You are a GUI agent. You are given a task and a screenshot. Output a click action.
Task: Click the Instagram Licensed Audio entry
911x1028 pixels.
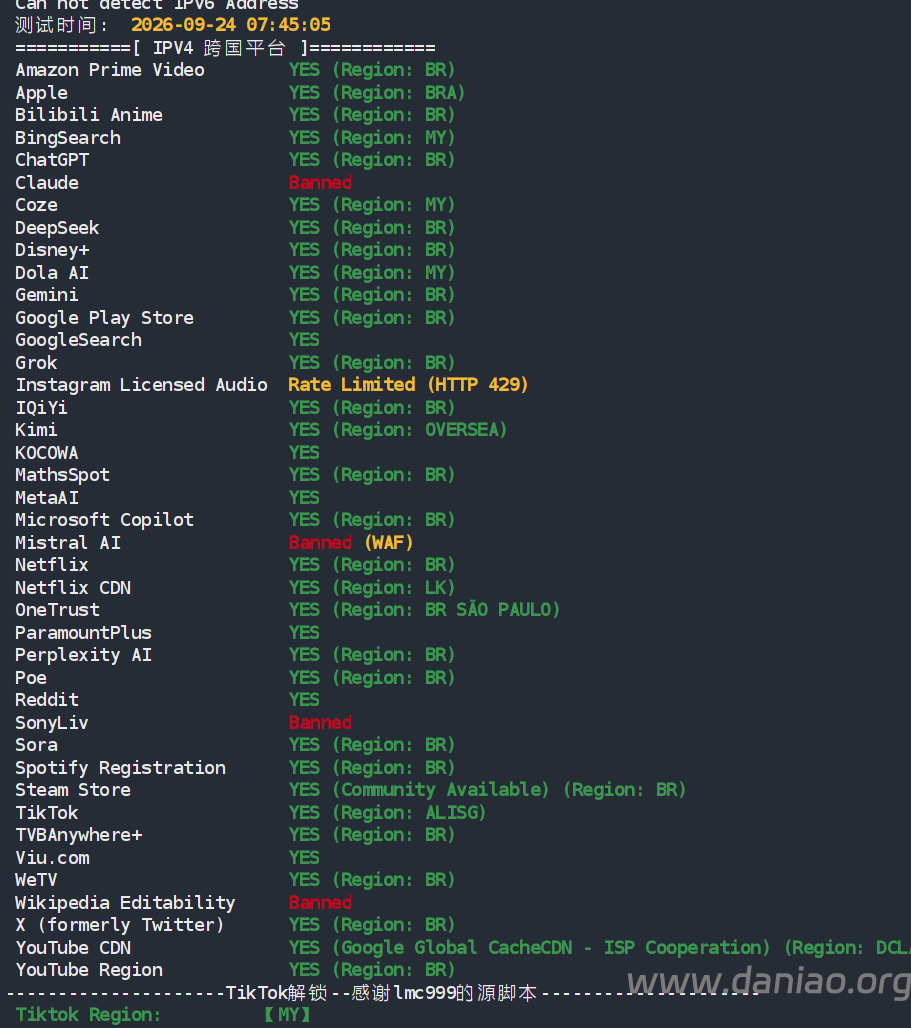point(142,385)
